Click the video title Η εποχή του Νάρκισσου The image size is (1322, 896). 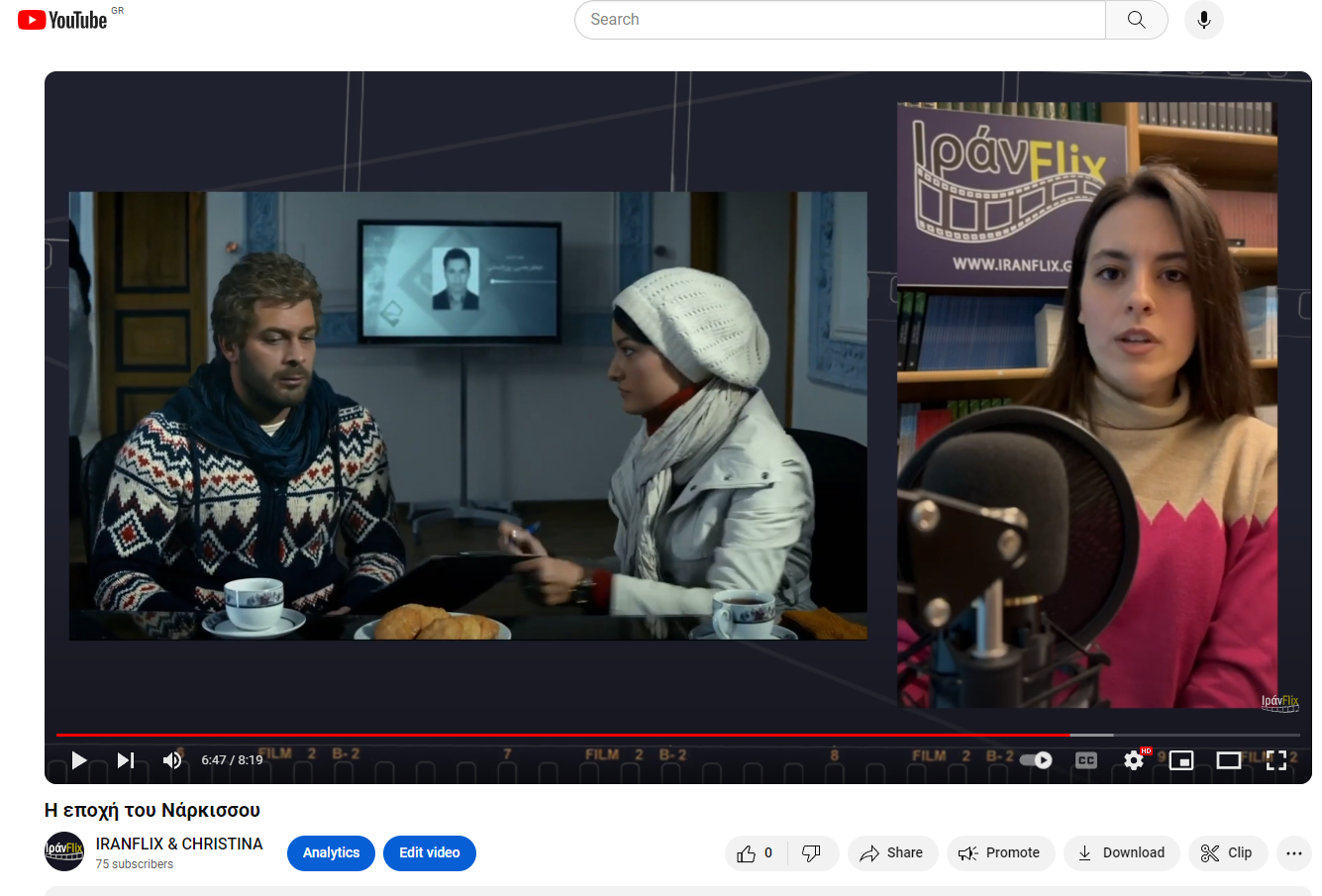[x=153, y=810]
